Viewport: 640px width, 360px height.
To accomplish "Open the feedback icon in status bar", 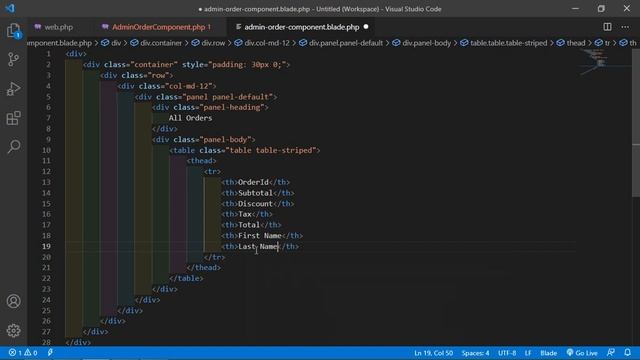I will coord(611,353).
